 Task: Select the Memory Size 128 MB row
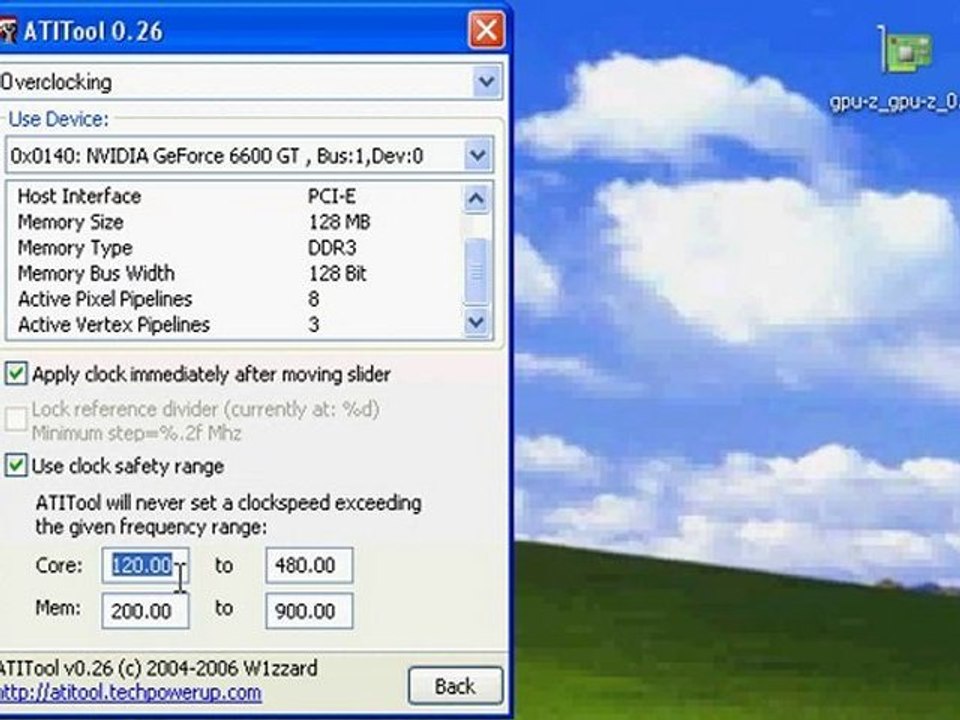coord(234,222)
